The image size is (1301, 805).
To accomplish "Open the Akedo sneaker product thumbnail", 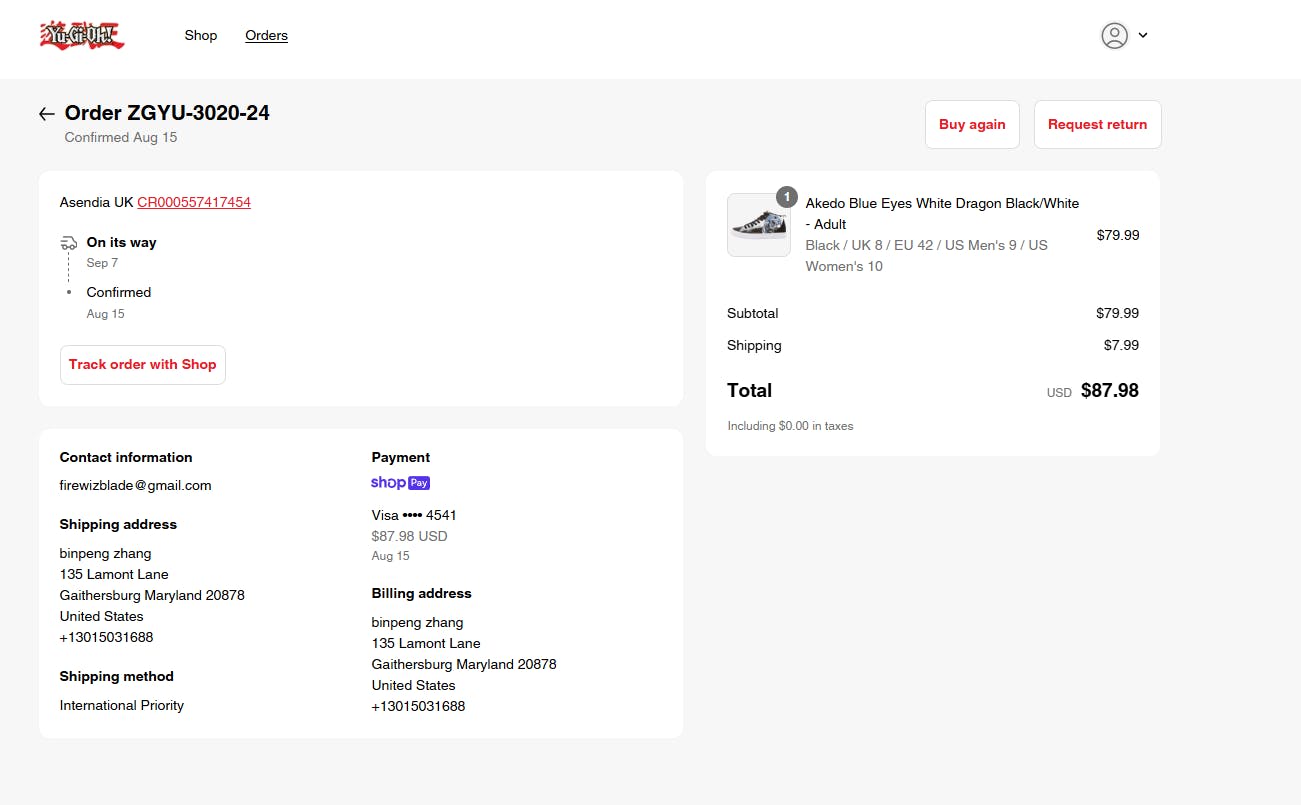I will pos(758,225).
